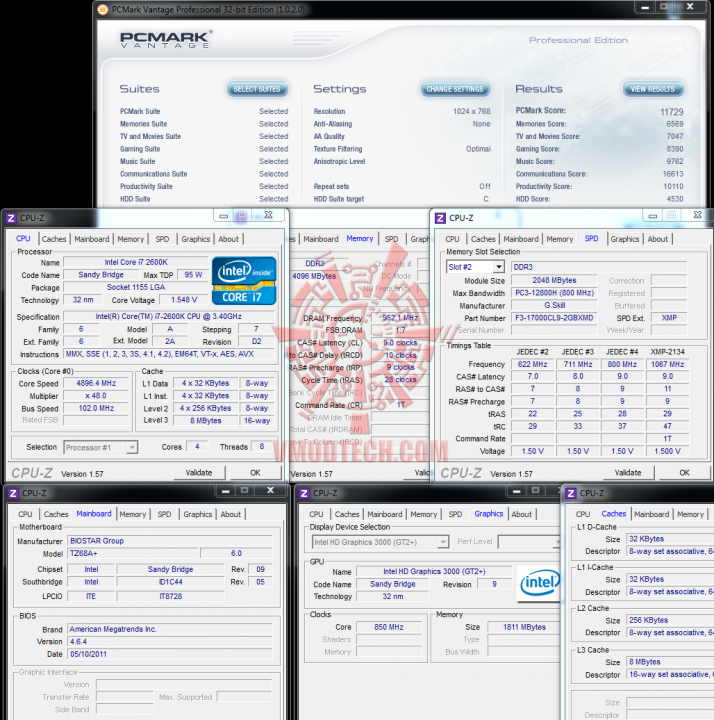714x720 pixels.
Task: Click Validate in the CPU tab window
Action: click(199, 473)
